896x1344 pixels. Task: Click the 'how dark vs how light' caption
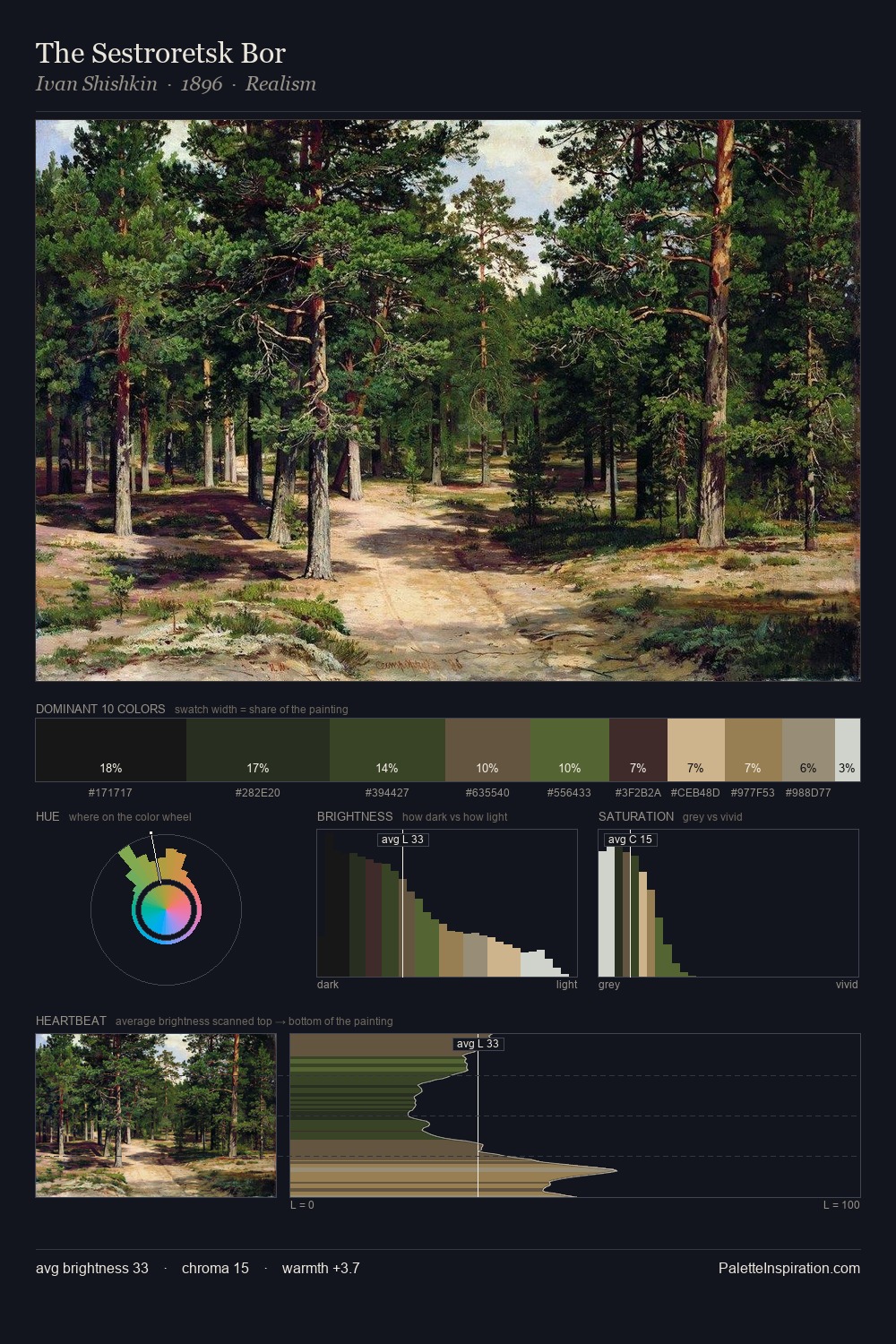454,817
